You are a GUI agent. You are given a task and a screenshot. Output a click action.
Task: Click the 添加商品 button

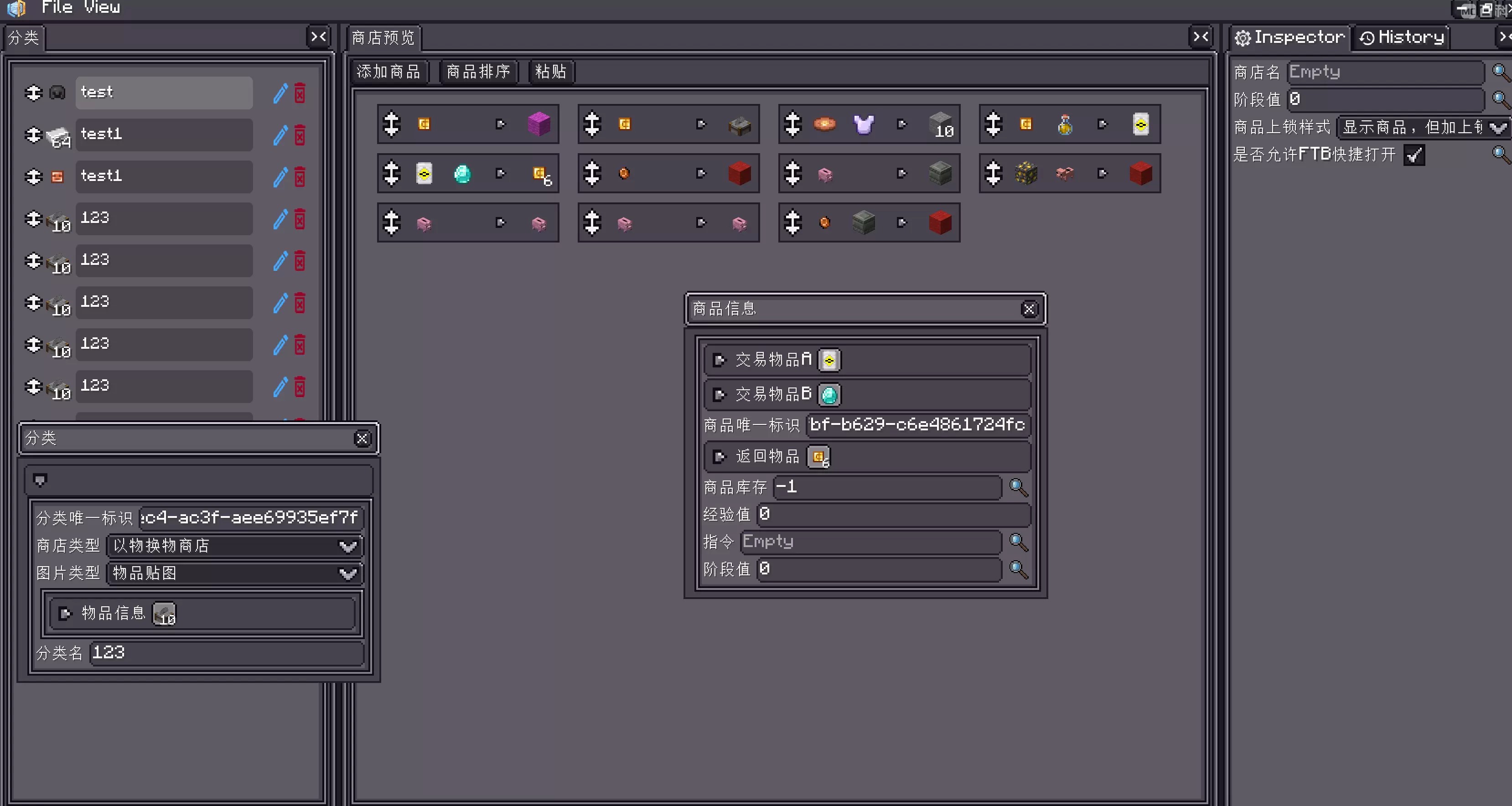coord(388,72)
